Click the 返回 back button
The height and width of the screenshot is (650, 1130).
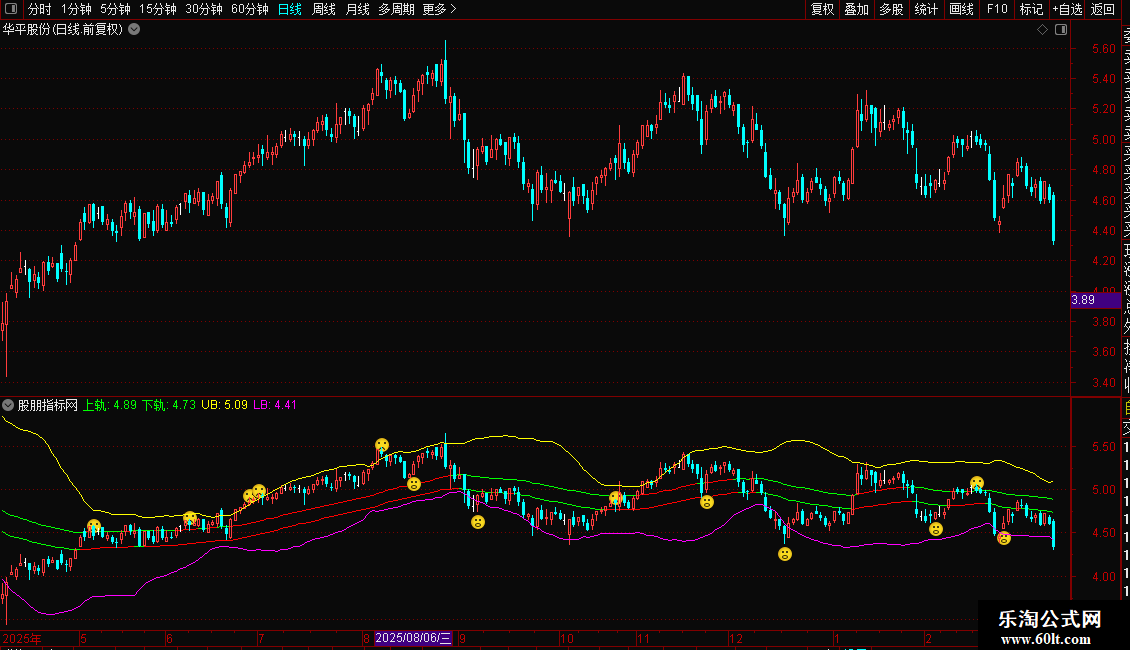[1103, 9]
